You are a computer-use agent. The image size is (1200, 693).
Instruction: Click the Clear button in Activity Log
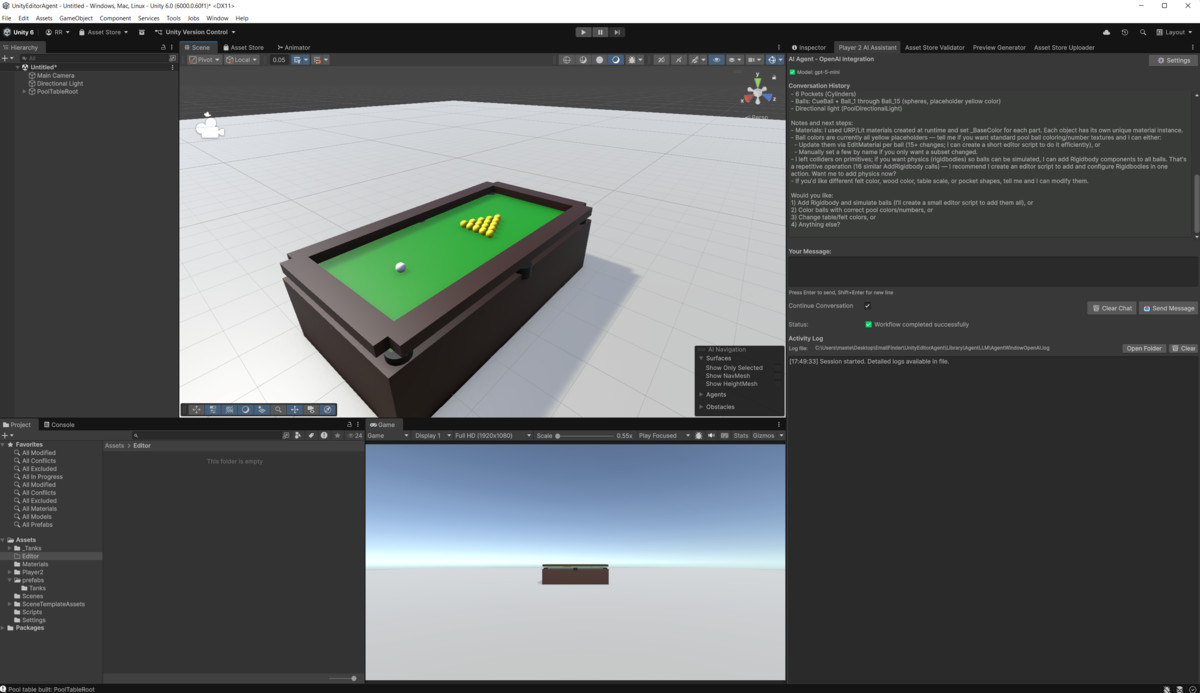coord(1184,348)
